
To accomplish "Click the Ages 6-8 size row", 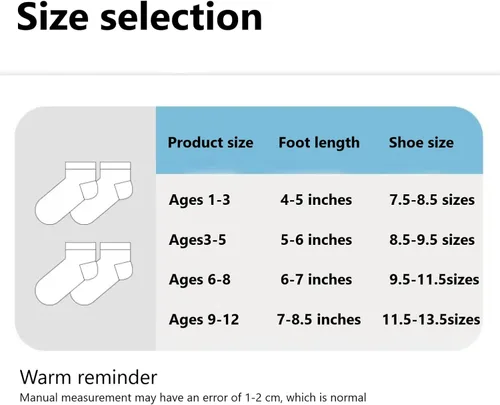I will tap(319, 280).
